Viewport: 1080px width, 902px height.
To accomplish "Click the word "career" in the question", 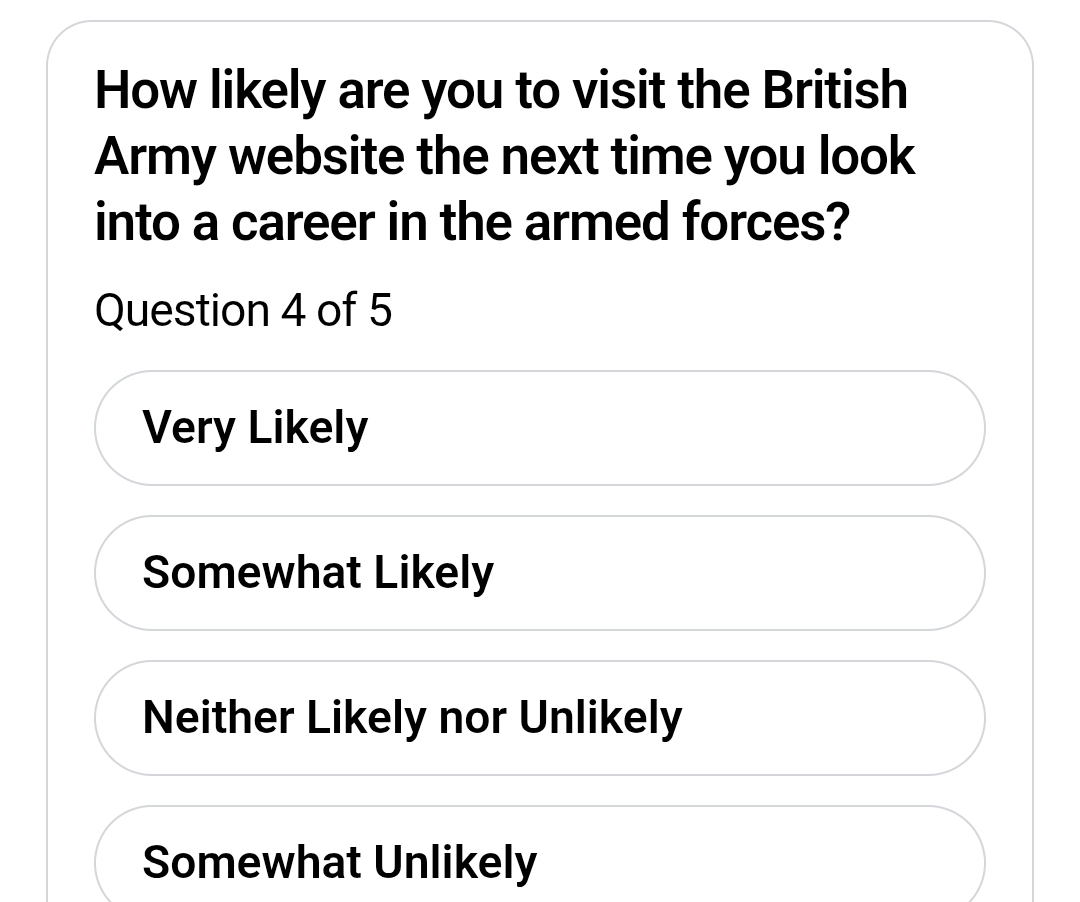I will (x=302, y=222).
